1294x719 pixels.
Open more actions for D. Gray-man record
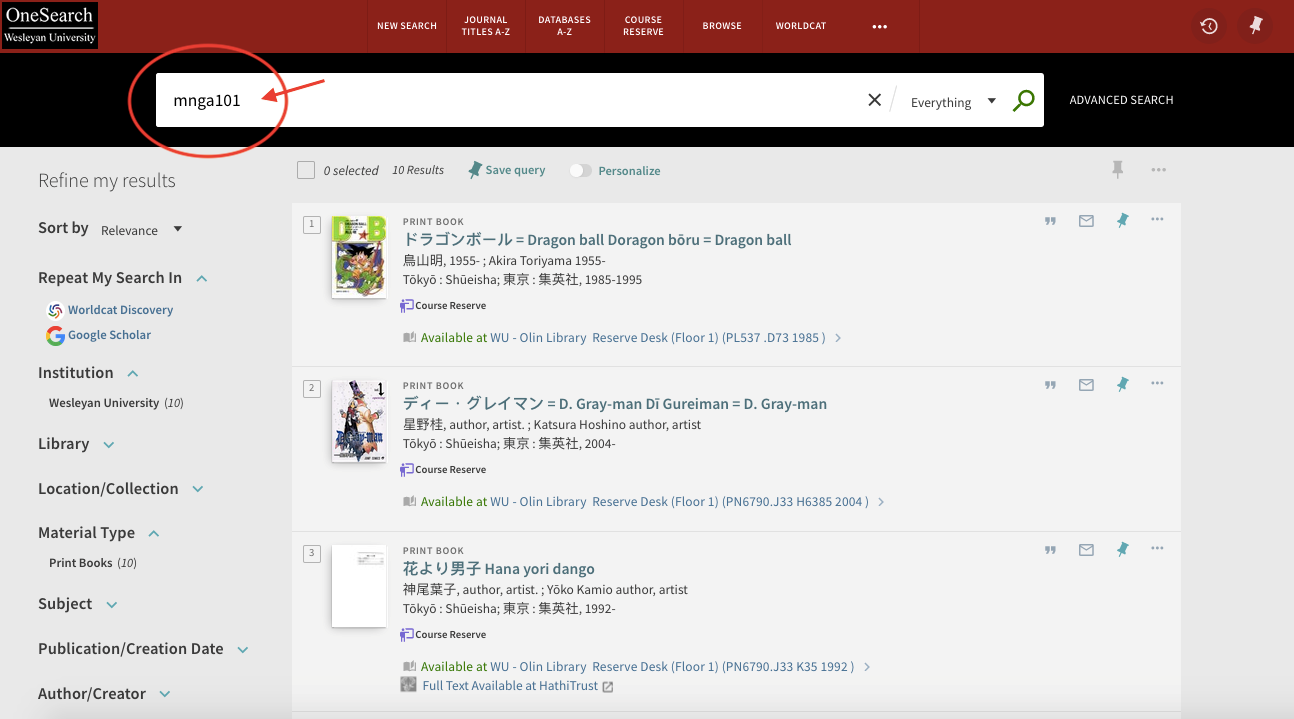pyautogui.click(x=1157, y=383)
